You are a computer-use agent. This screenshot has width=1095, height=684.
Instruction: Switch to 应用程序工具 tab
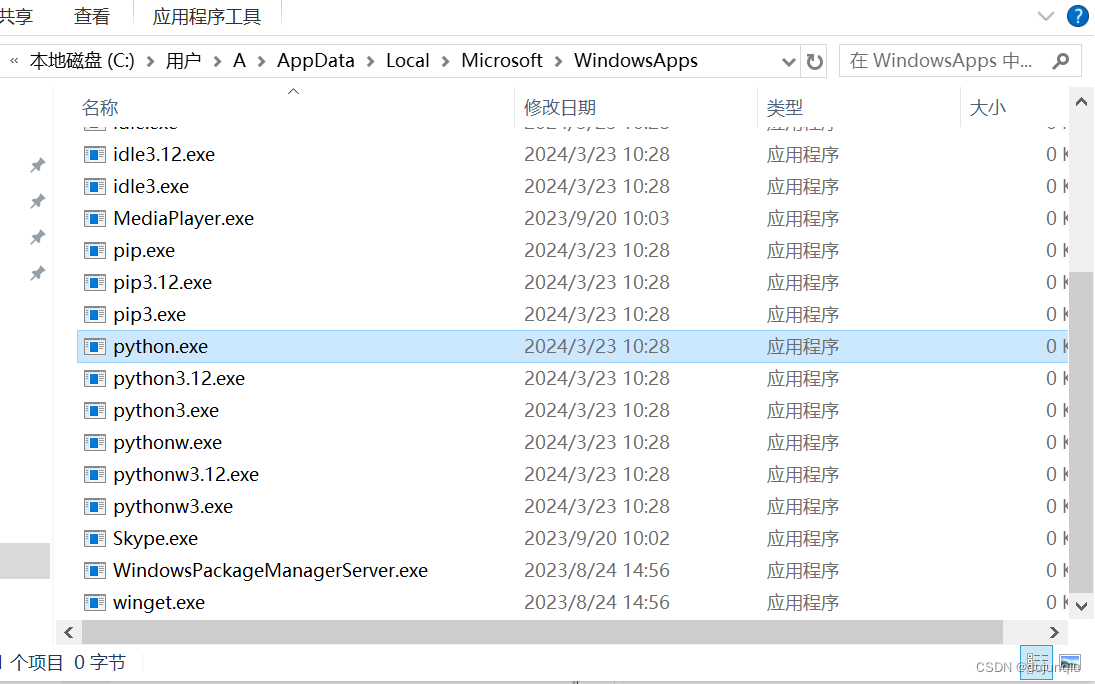(207, 15)
